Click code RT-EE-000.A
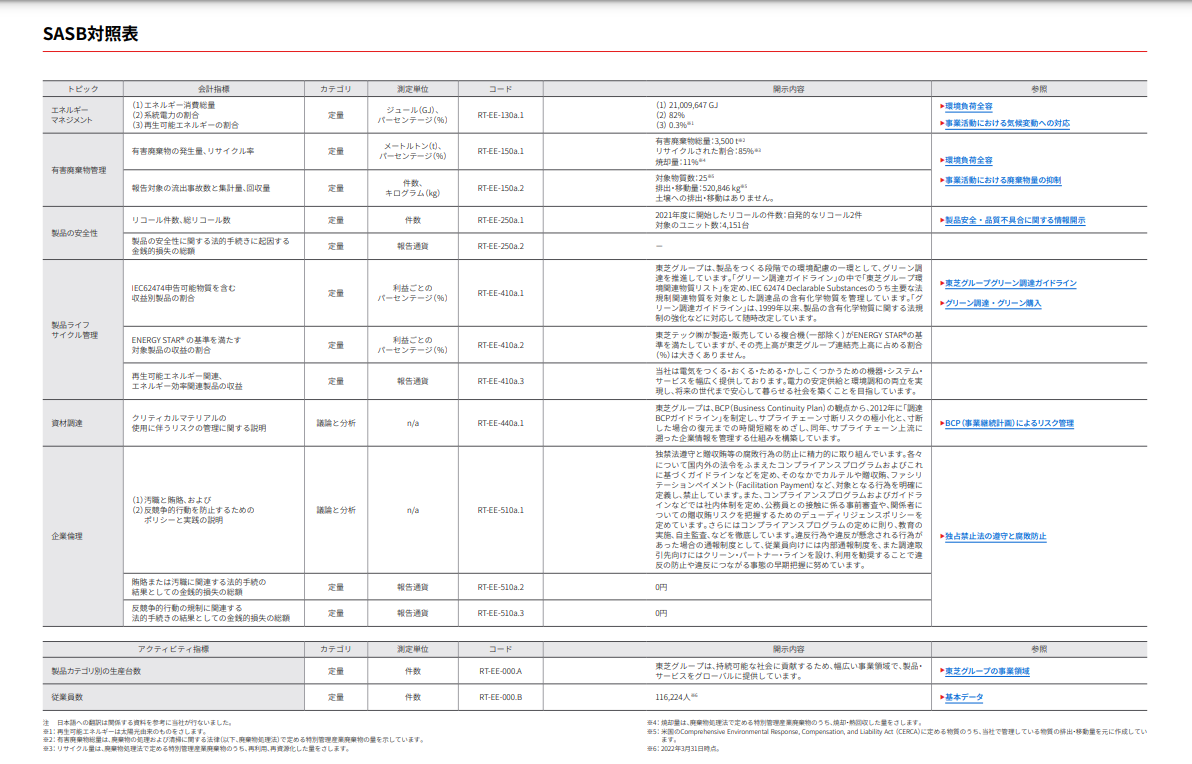Image resolution: width=1192 pixels, height=764 pixels. point(500,671)
